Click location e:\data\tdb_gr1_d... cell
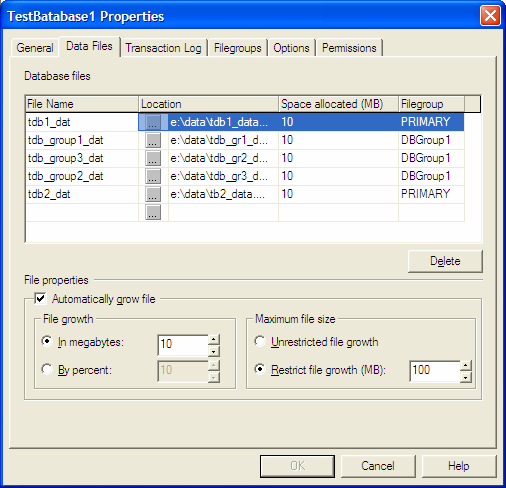The image size is (506, 488). click(x=223, y=140)
